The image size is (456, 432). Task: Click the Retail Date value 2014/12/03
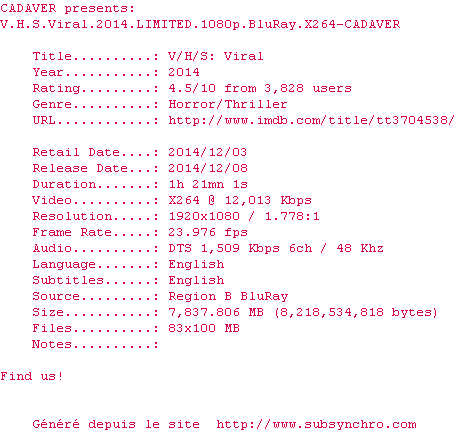pos(208,152)
